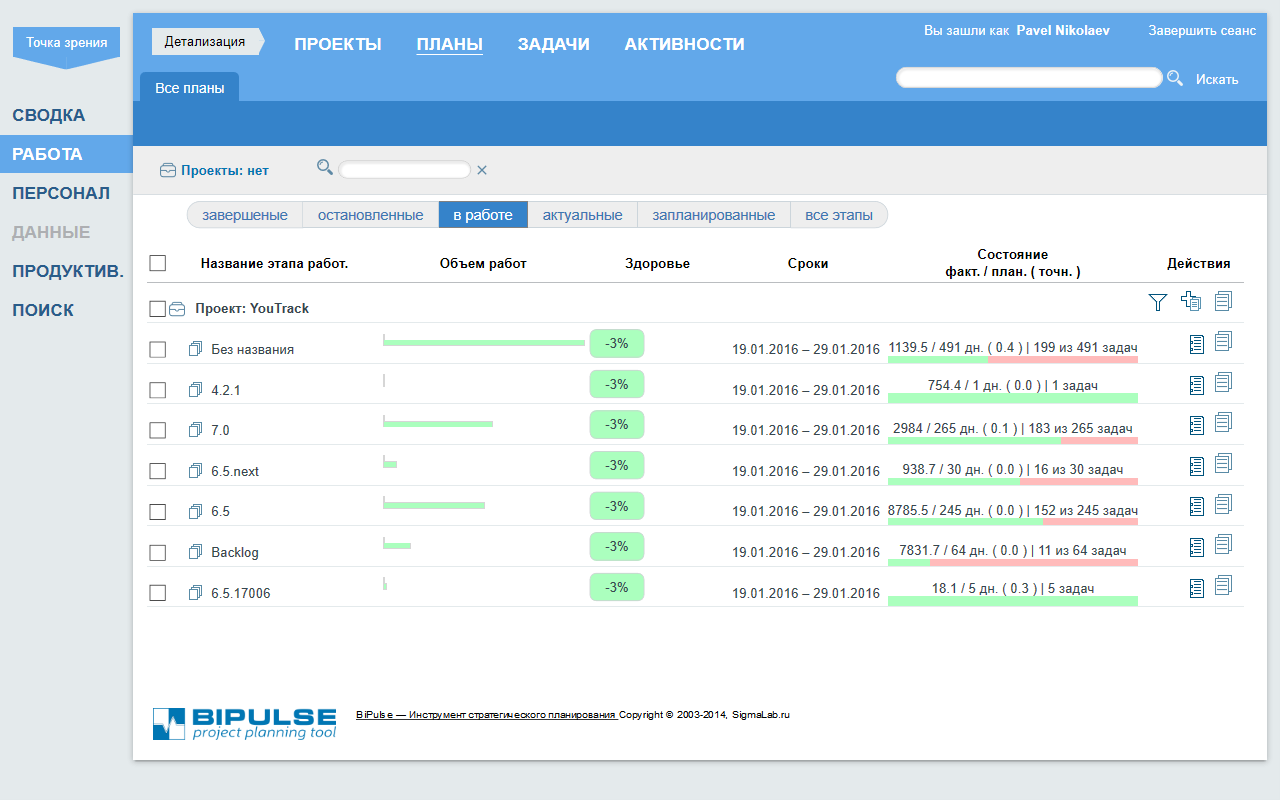Image resolution: width=1280 pixels, height=800 pixels.
Task: Click the filter funnel icon in YouTrack row
Action: pos(1158,302)
